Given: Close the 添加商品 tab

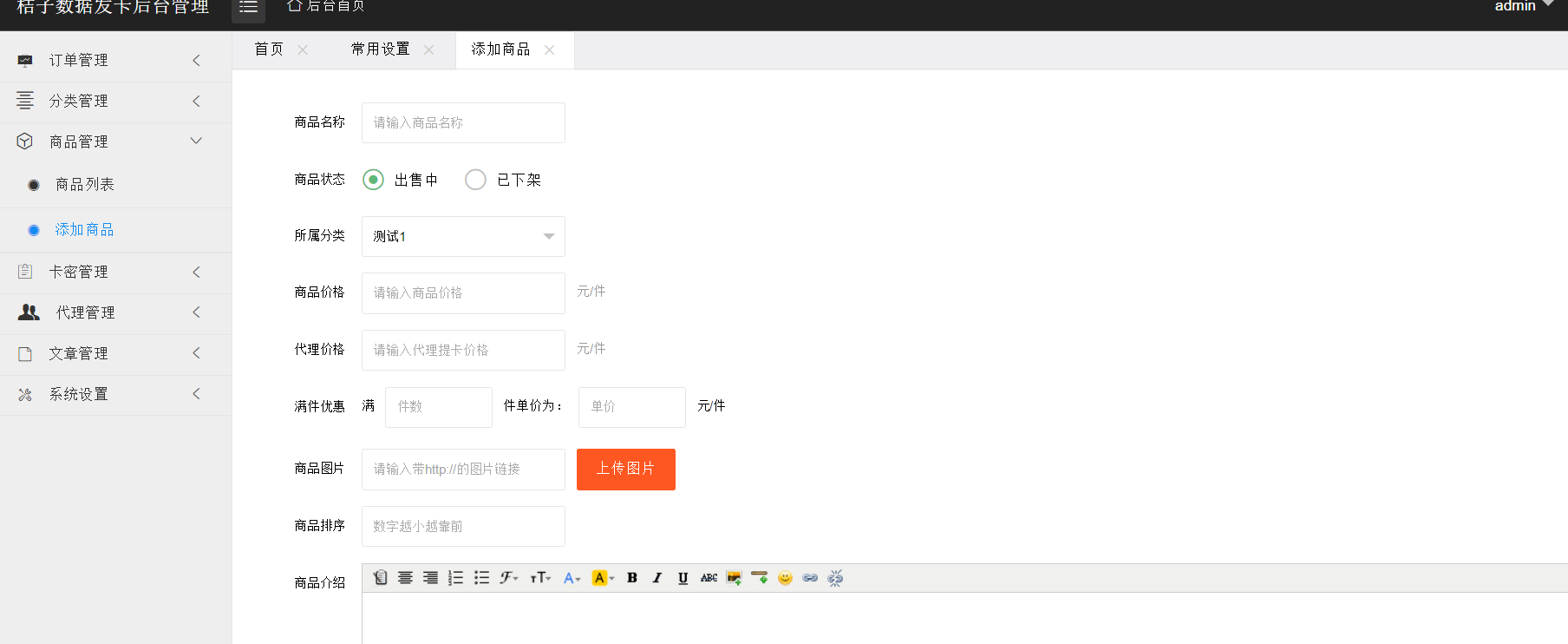Looking at the screenshot, I should coord(549,50).
